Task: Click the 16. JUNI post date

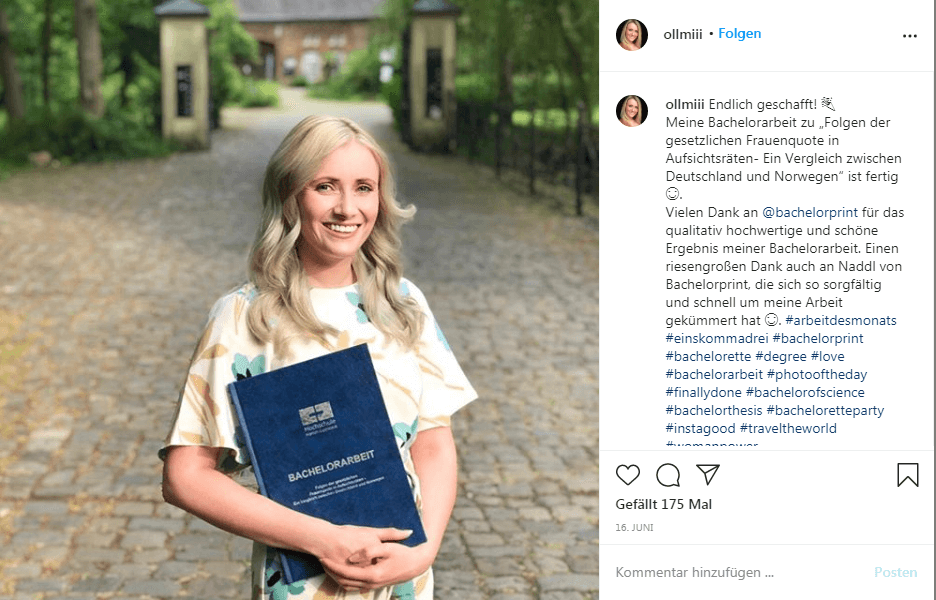Action: (634, 528)
